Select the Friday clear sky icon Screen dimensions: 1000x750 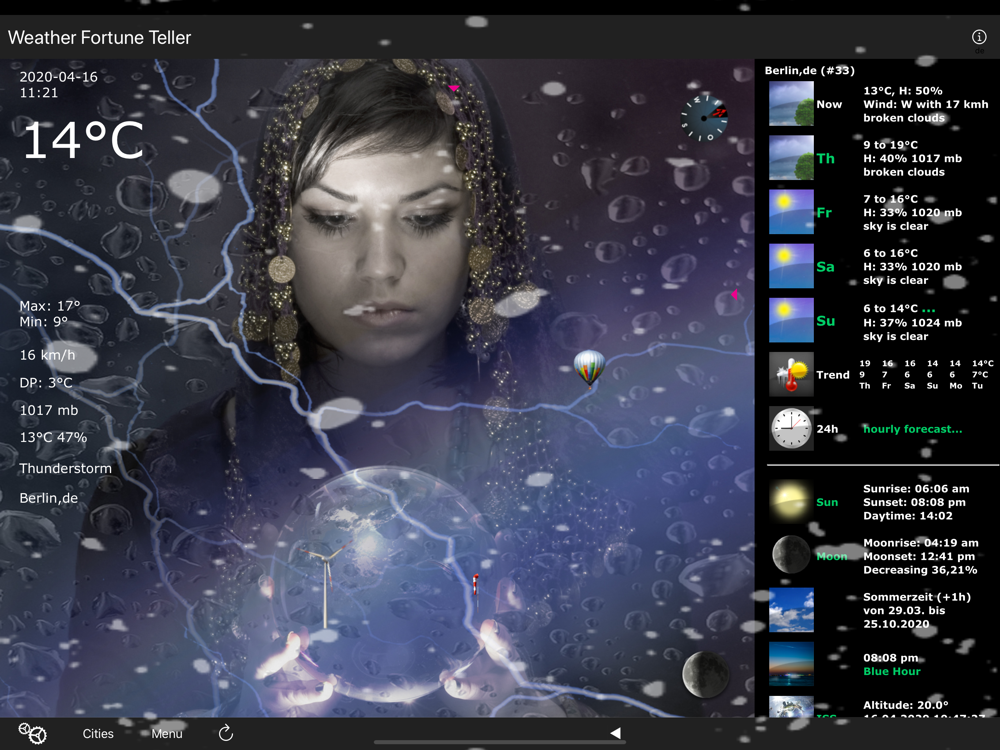(x=791, y=212)
